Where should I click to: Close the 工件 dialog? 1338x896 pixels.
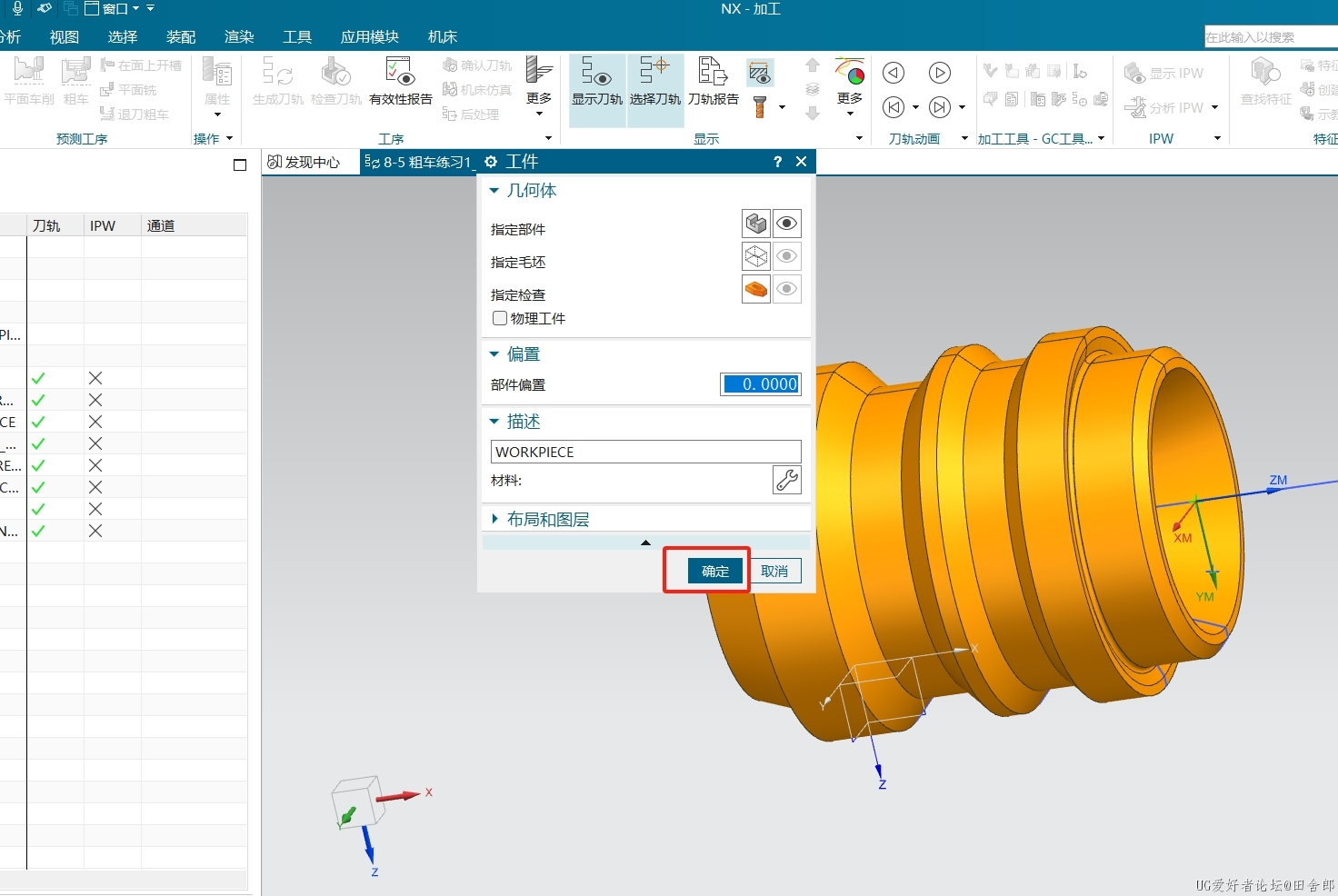[x=801, y=162]
